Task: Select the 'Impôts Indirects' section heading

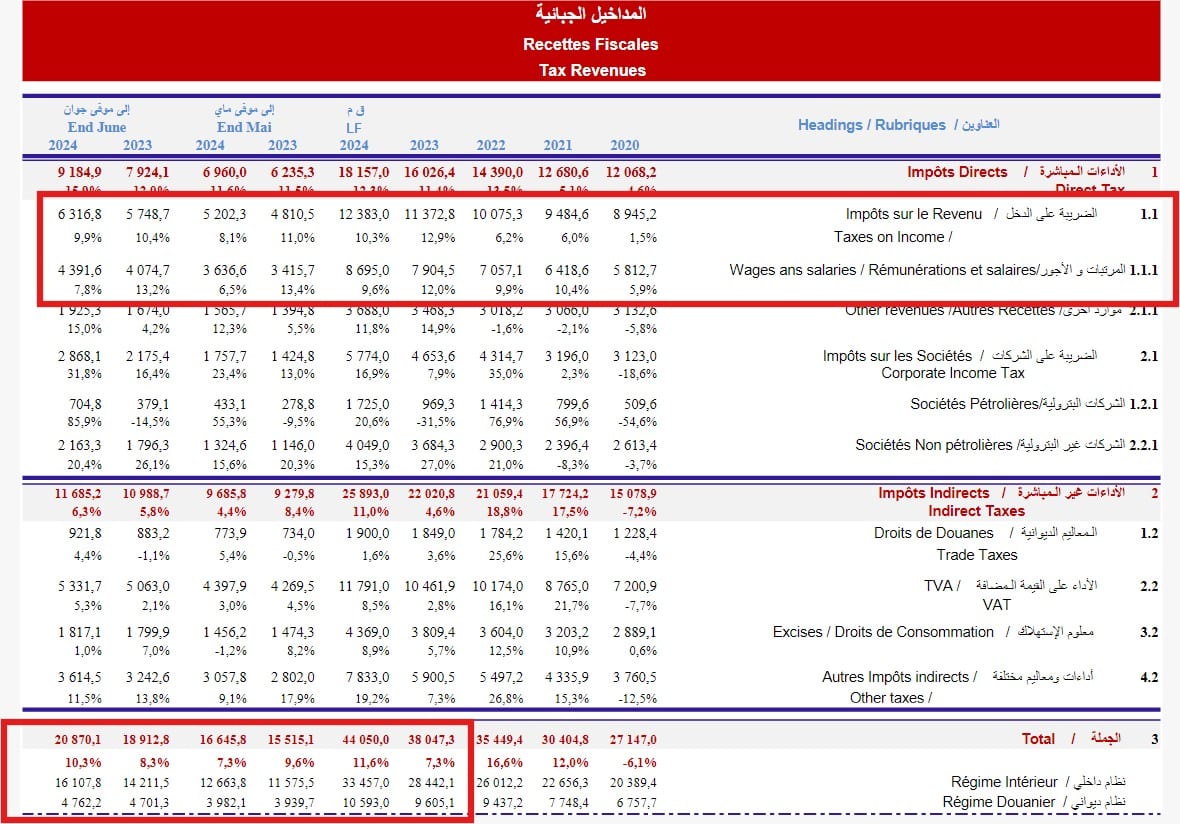Action: 933,493
